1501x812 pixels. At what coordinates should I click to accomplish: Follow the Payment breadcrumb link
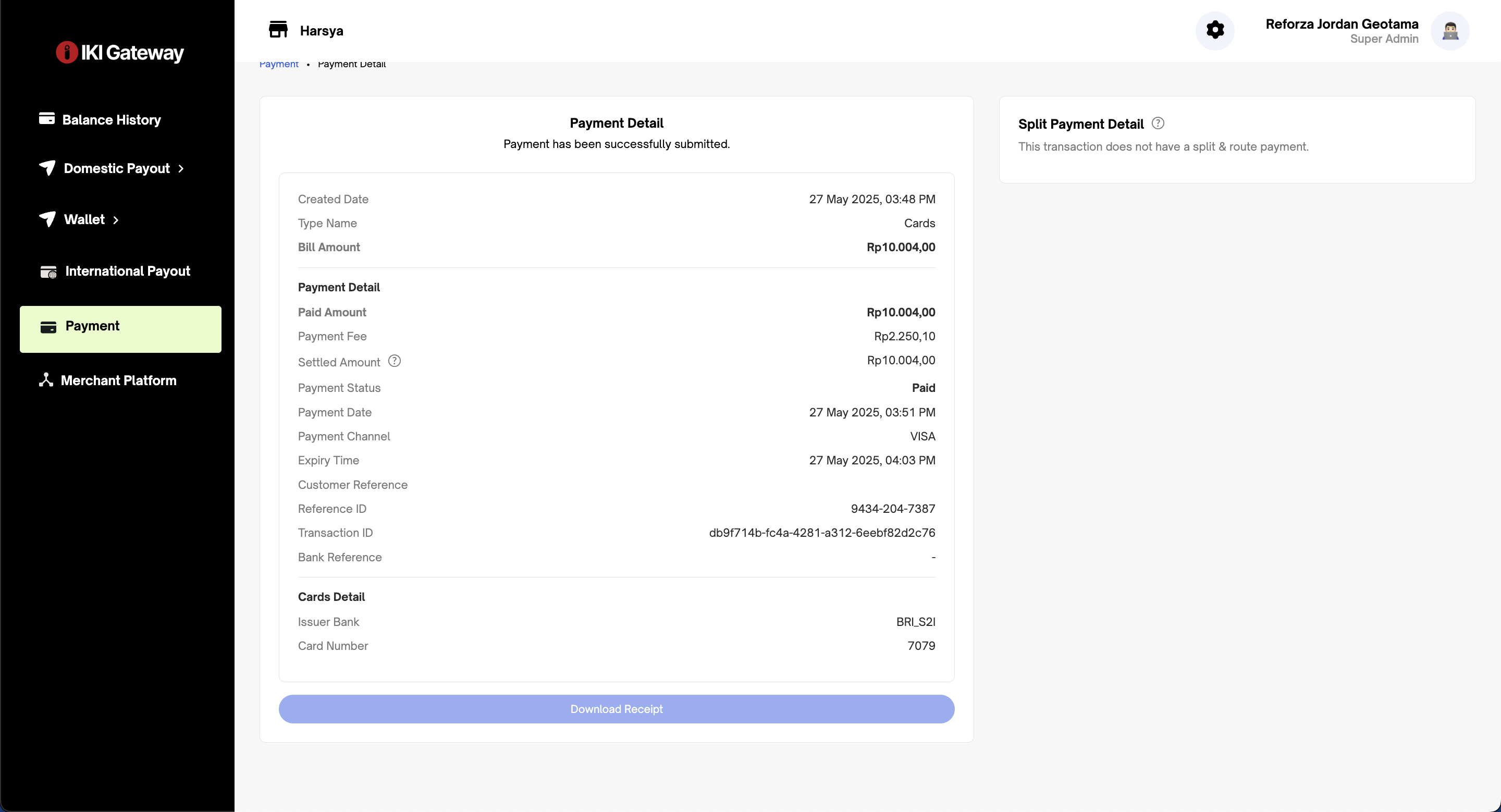(x=278, y=64)
